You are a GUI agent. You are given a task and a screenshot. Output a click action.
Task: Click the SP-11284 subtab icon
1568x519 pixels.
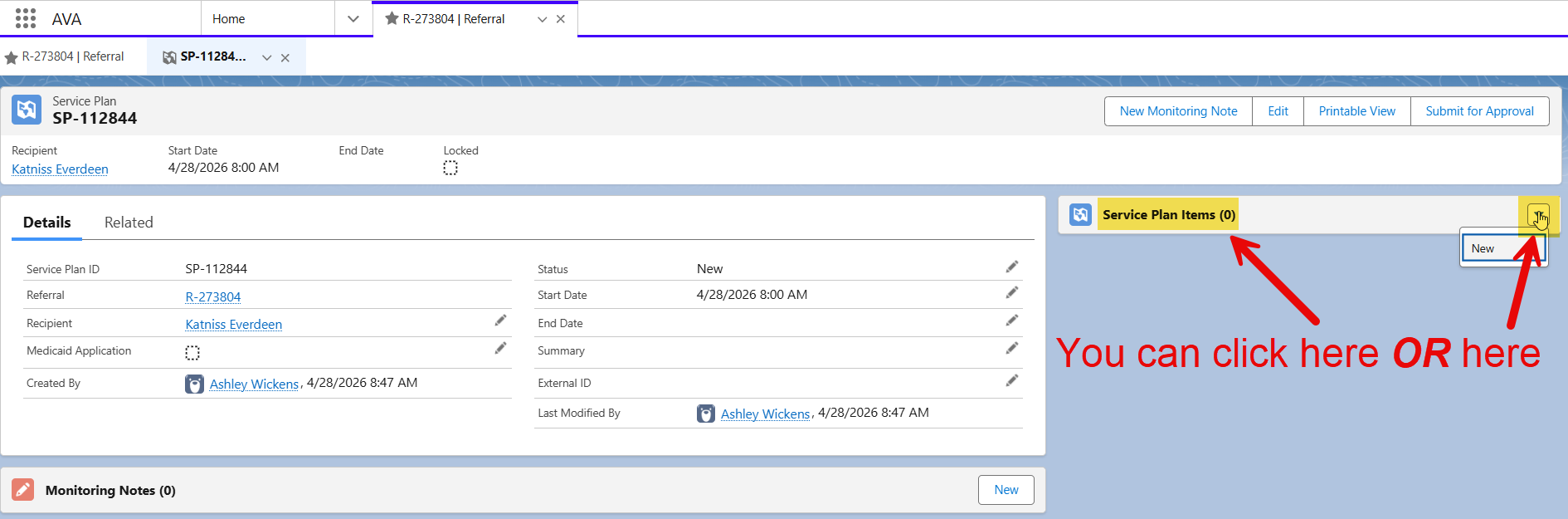coord(169,57)
